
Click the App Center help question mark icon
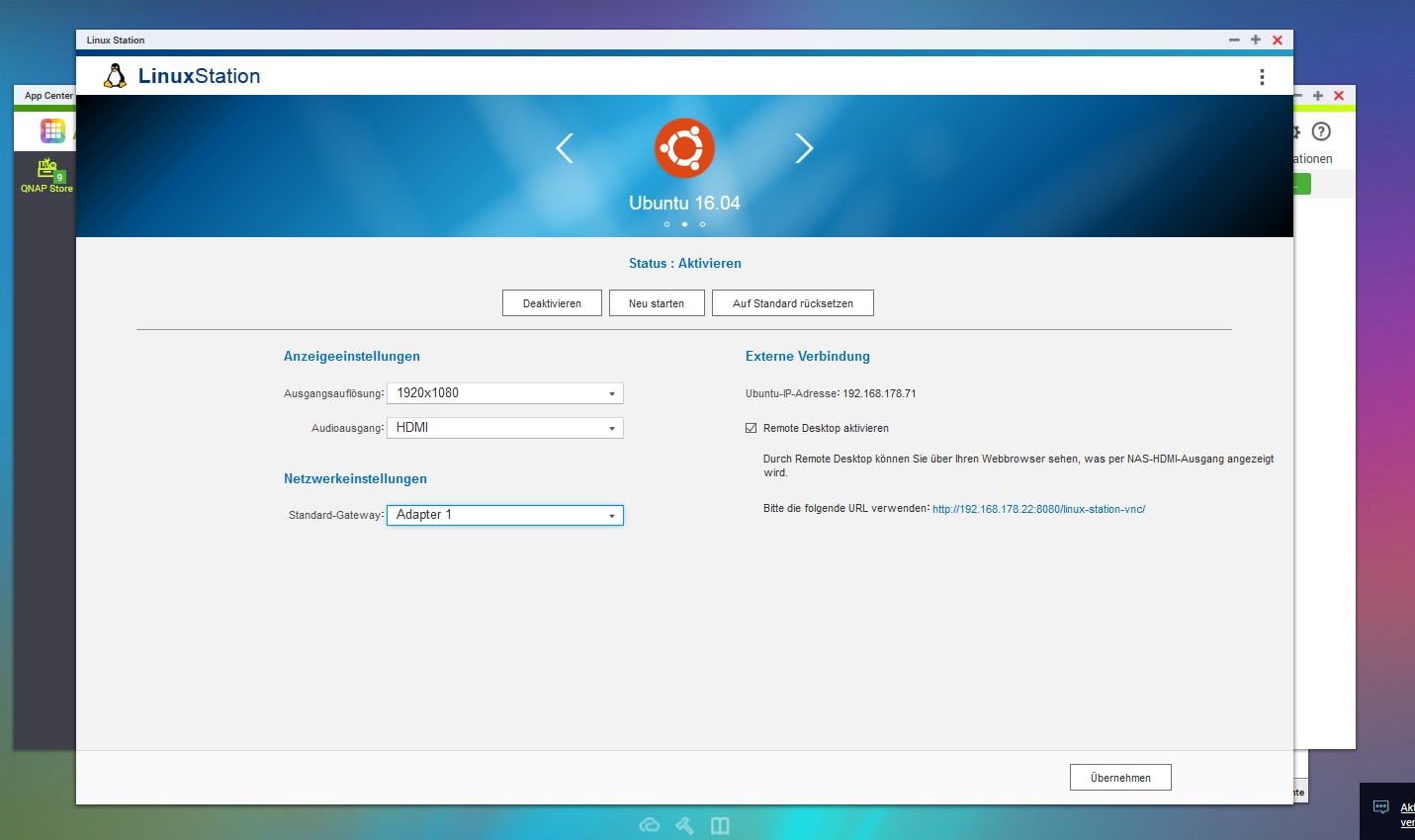[1321, 131]
